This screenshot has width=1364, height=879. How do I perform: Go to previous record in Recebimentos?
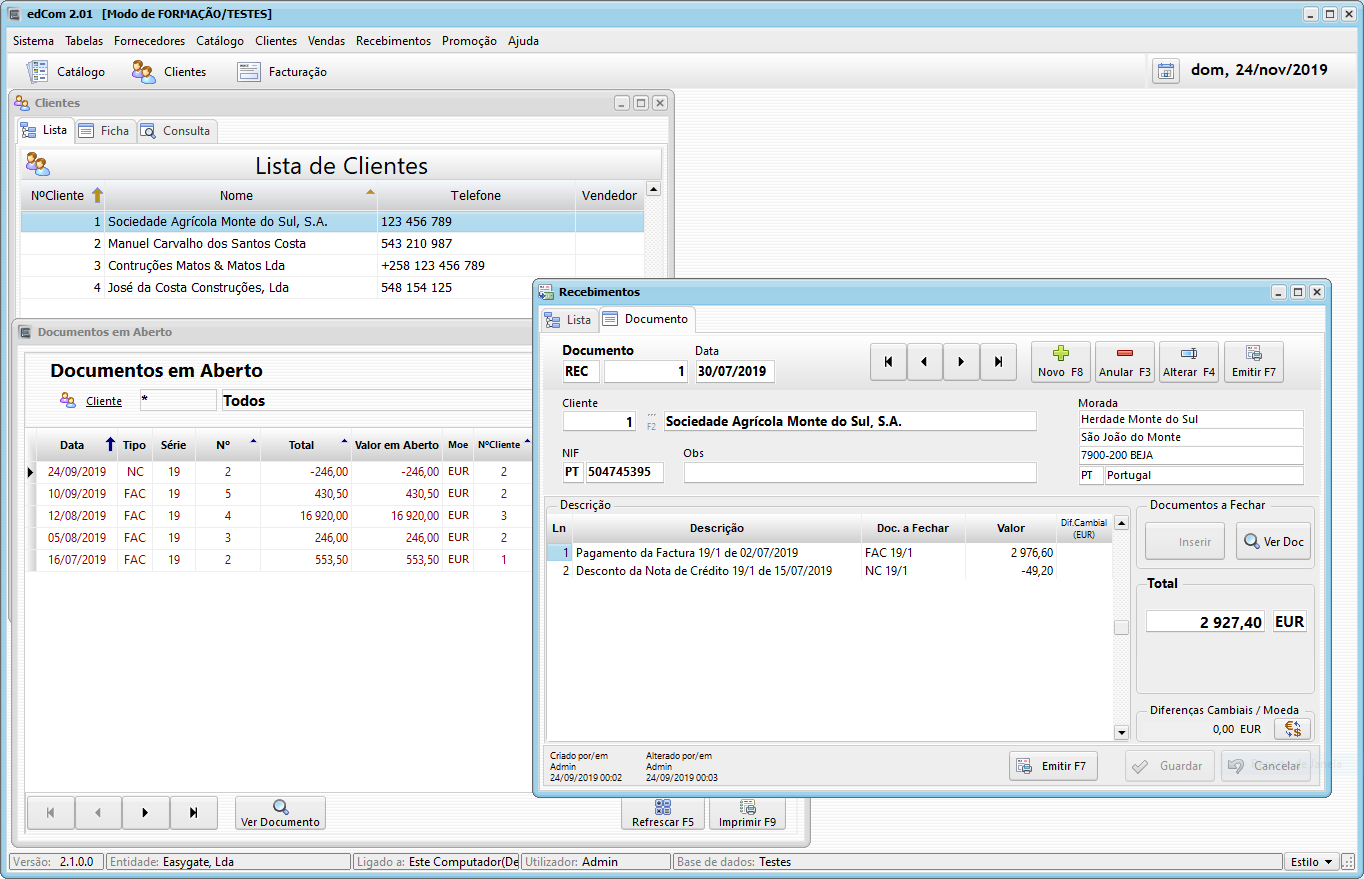click(x=925, y=362)
